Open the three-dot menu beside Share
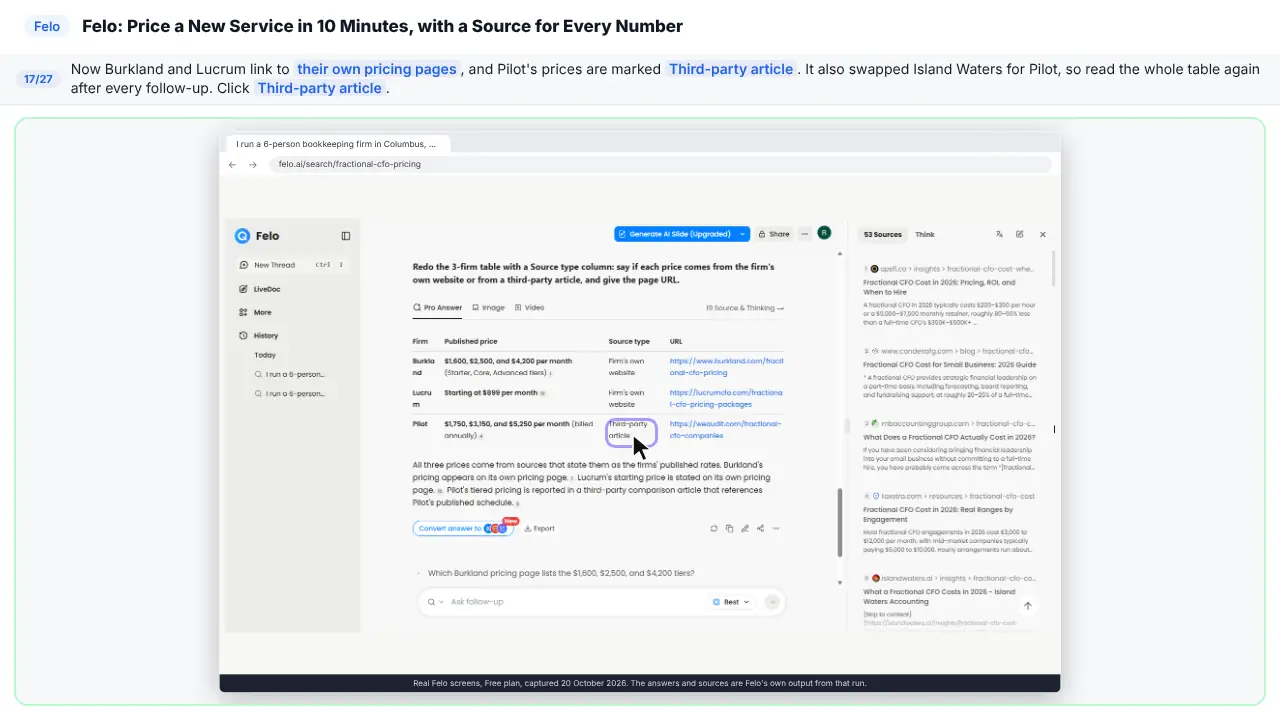 coord(804,234)
